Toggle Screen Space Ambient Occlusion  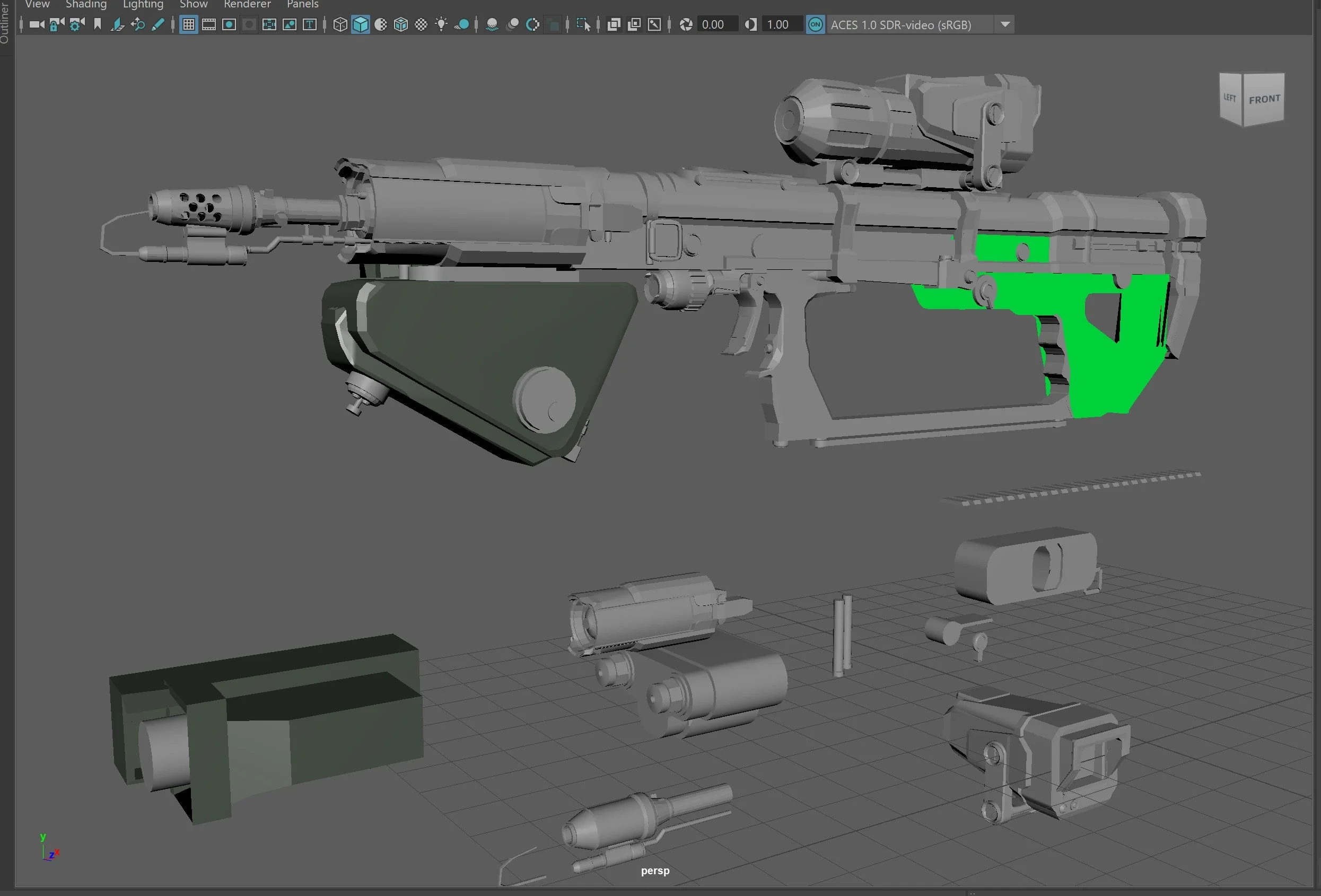(x=492, y=24)
